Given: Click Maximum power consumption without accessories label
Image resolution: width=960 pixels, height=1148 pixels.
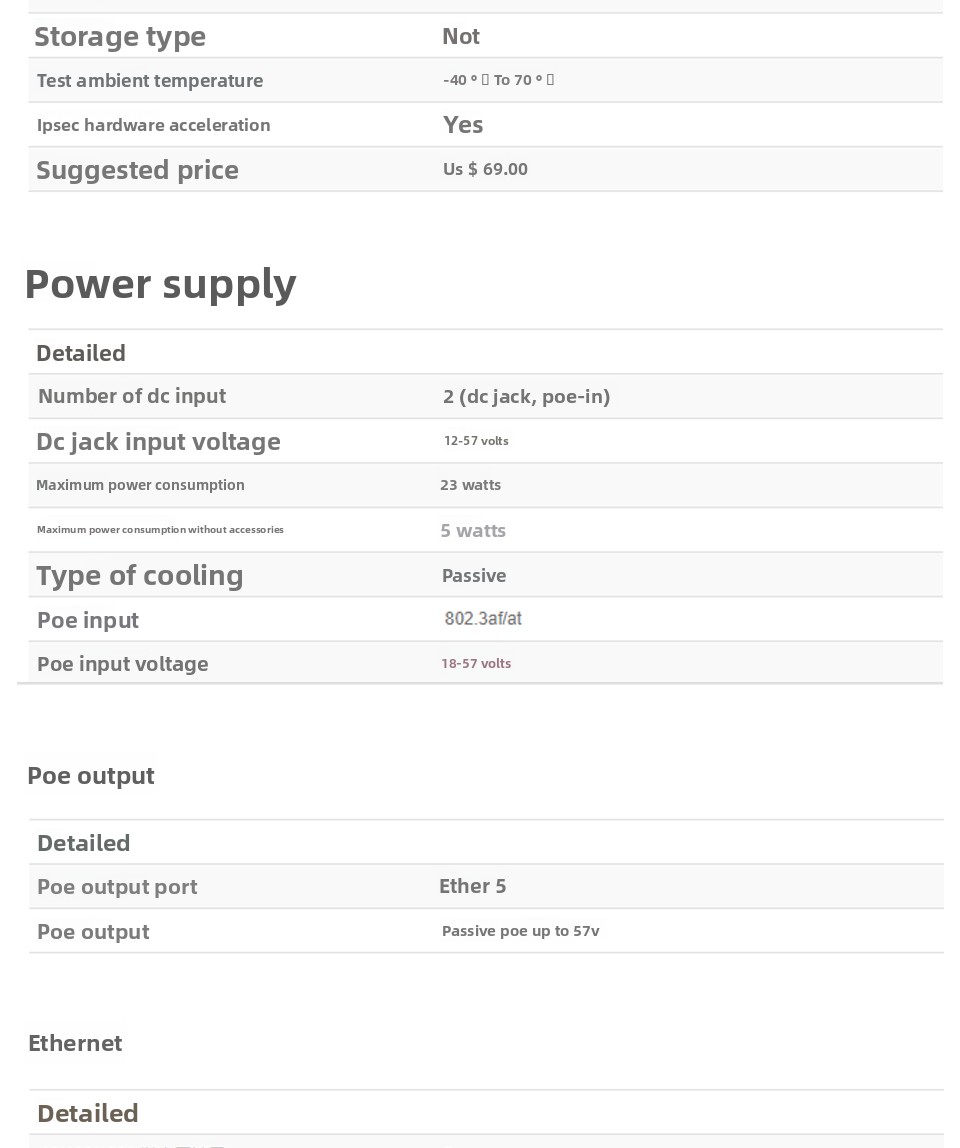Looking at the screenshot, I should 160,530.
